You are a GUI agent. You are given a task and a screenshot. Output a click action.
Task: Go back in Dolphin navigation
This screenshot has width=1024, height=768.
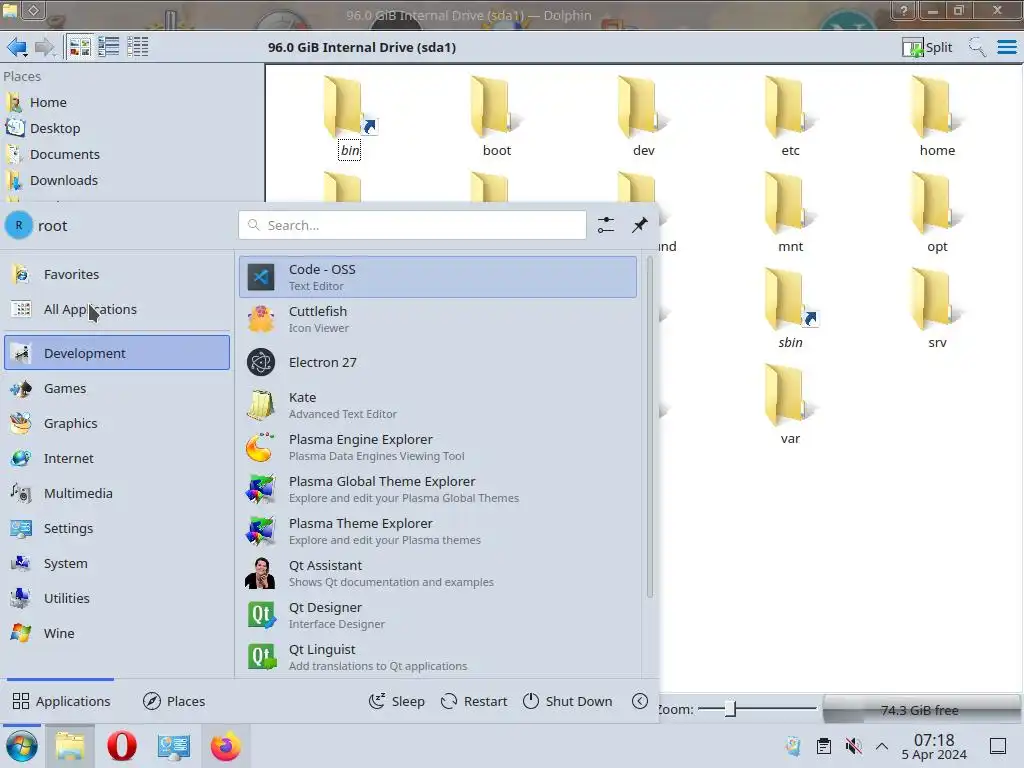[x=17, y=47]
